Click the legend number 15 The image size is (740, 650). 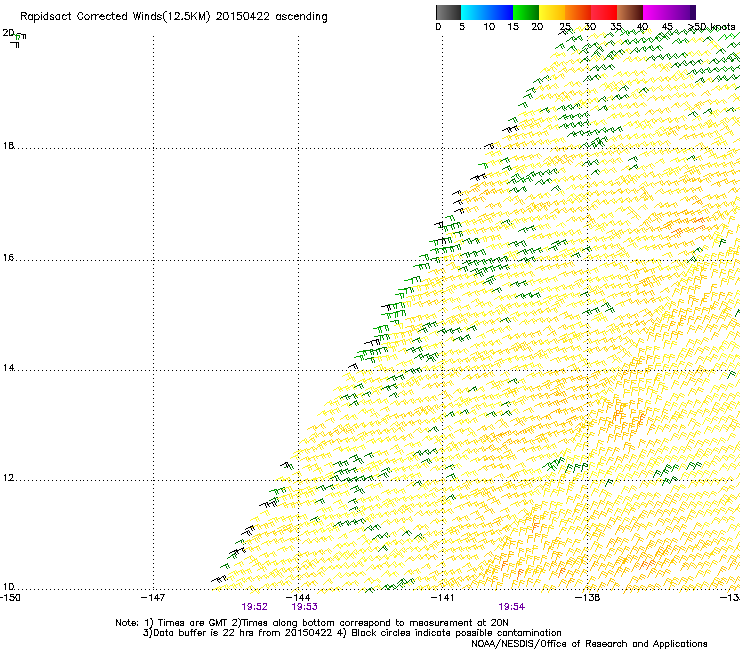513,27
